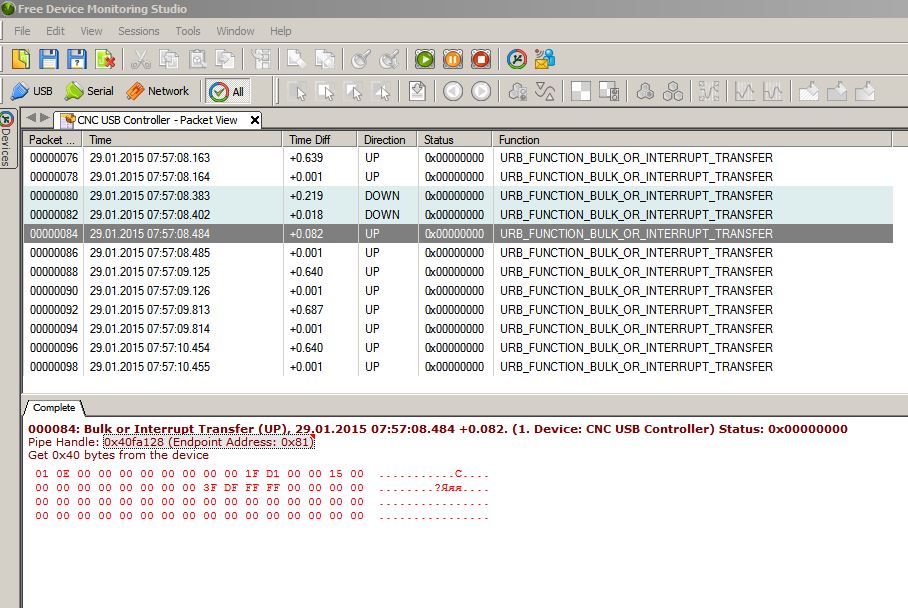Select highlighted packet row 00000084
The image size is (908, 608).
coord(458,233)
